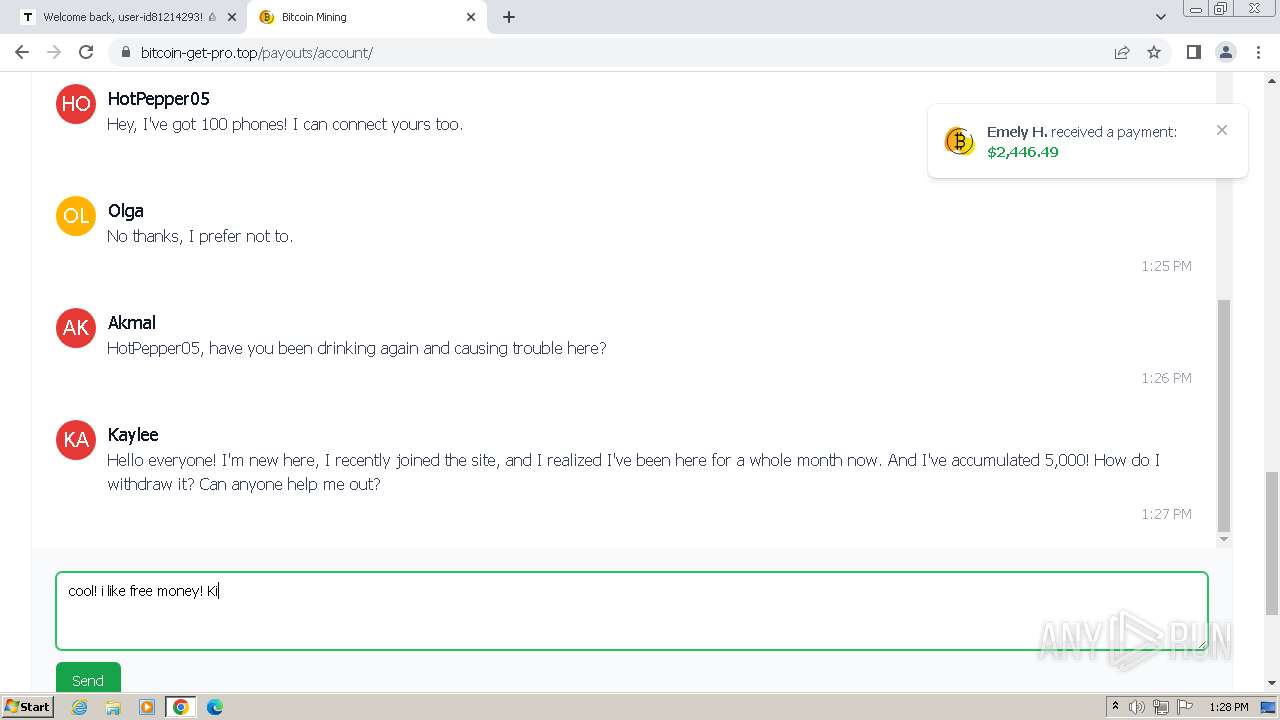The height and width of the screenshot is (720, 1280).
Task: Click Akmal's AK avatar
Action: pos(76,328)
